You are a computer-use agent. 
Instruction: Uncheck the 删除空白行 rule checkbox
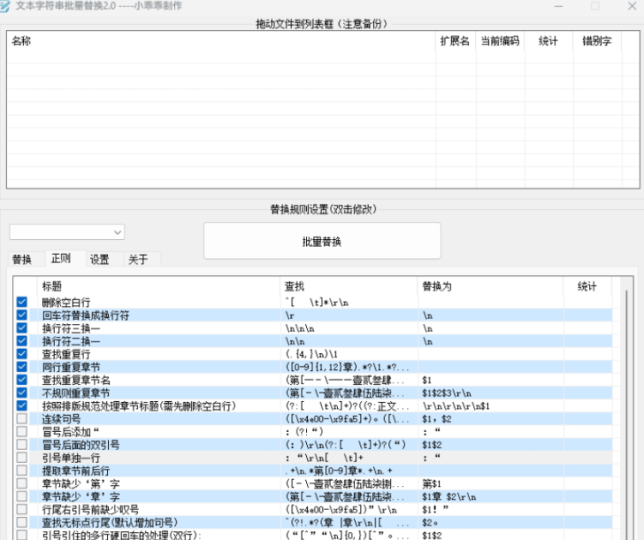point(22,301)
